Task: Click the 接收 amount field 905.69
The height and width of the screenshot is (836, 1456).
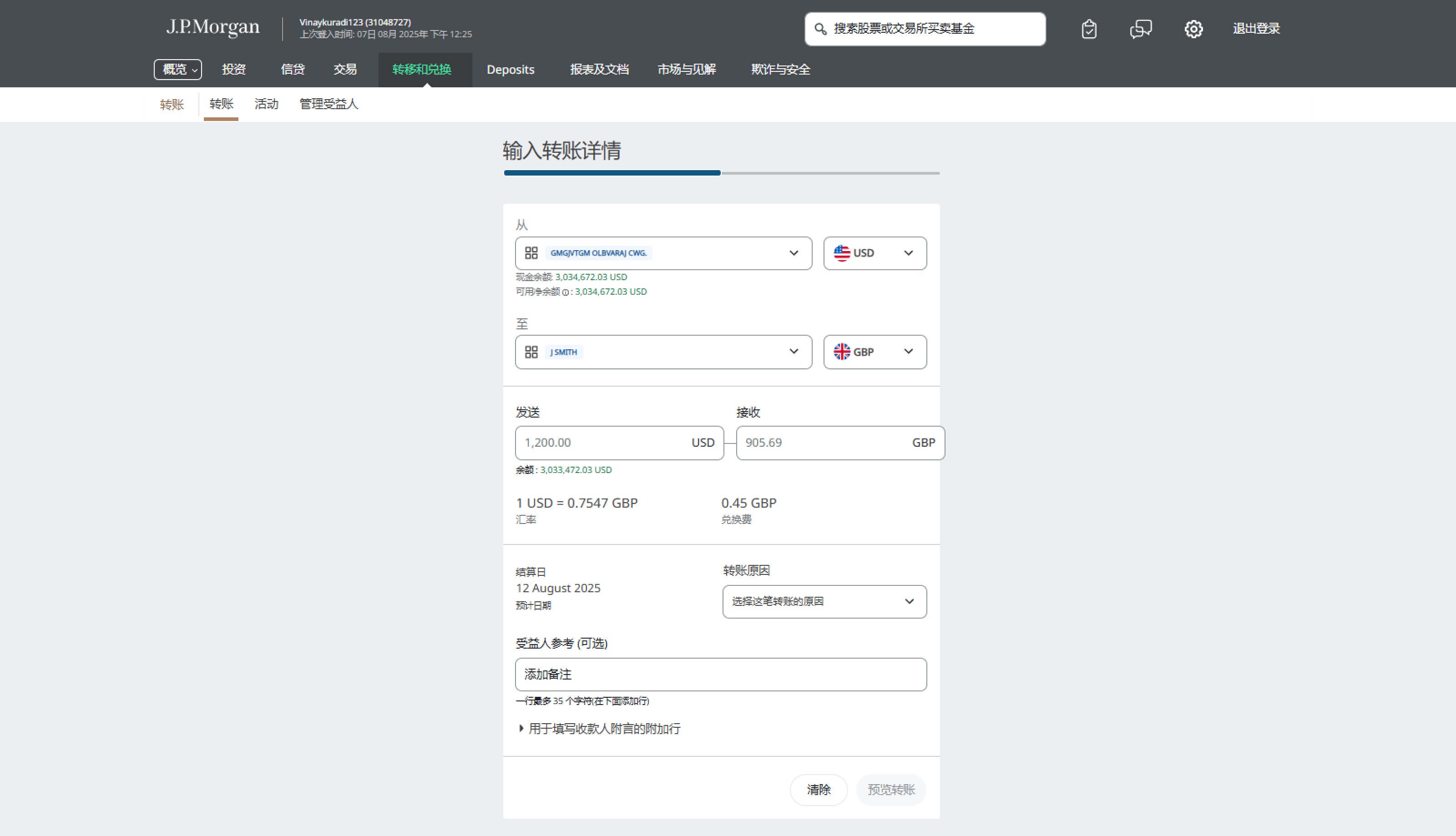Action: (840, 443)
